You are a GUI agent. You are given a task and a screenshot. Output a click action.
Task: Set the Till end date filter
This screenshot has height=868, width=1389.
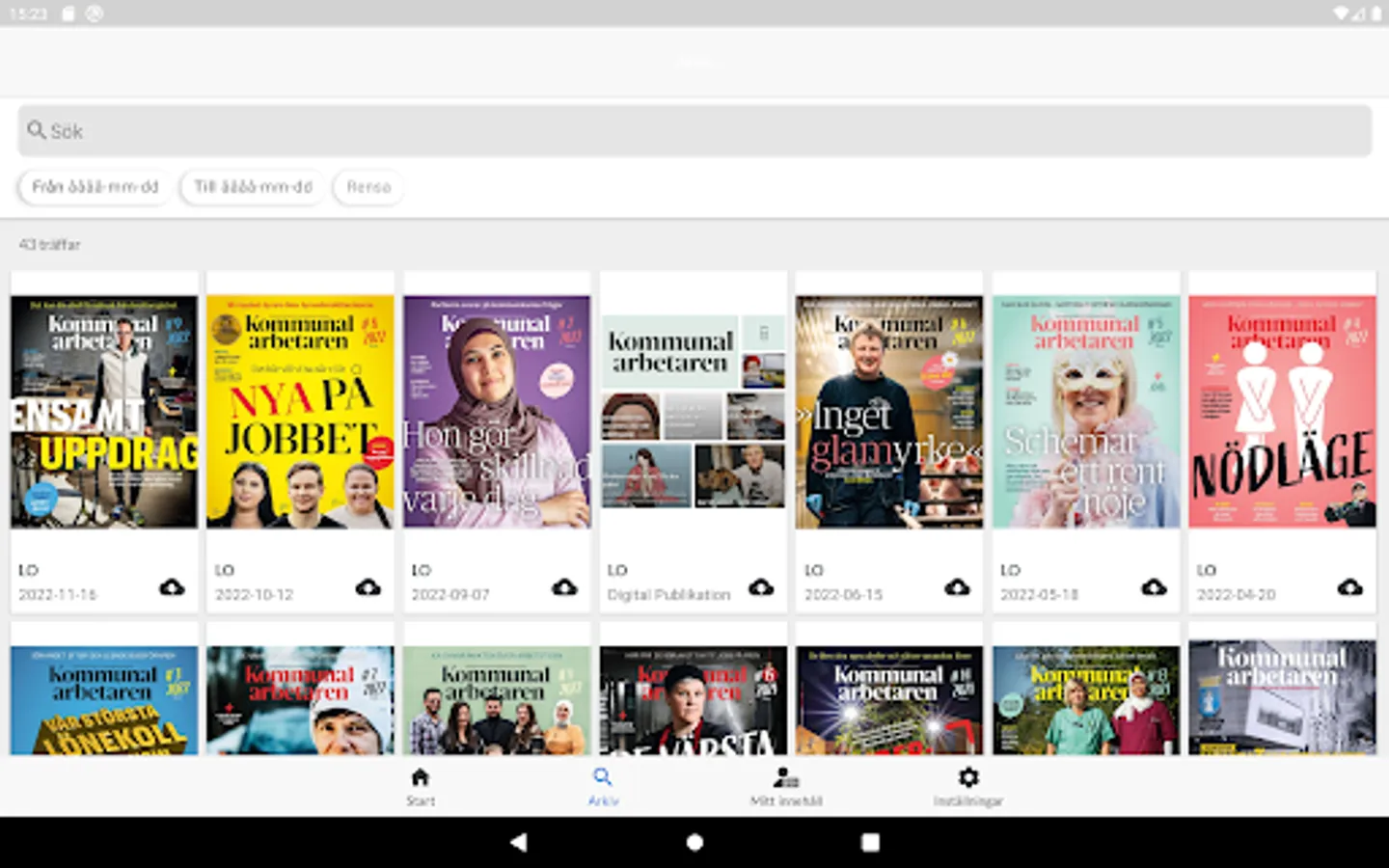pyautogui.click(x=253, y=187)
